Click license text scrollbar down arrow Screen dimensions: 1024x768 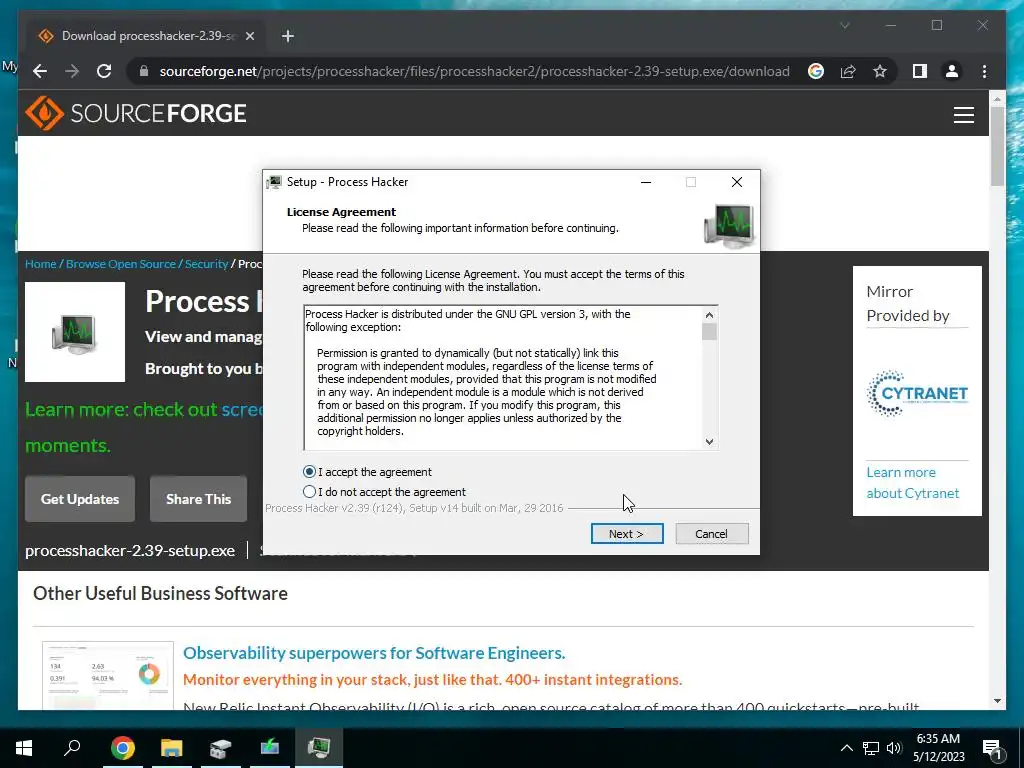pos(709,441)
